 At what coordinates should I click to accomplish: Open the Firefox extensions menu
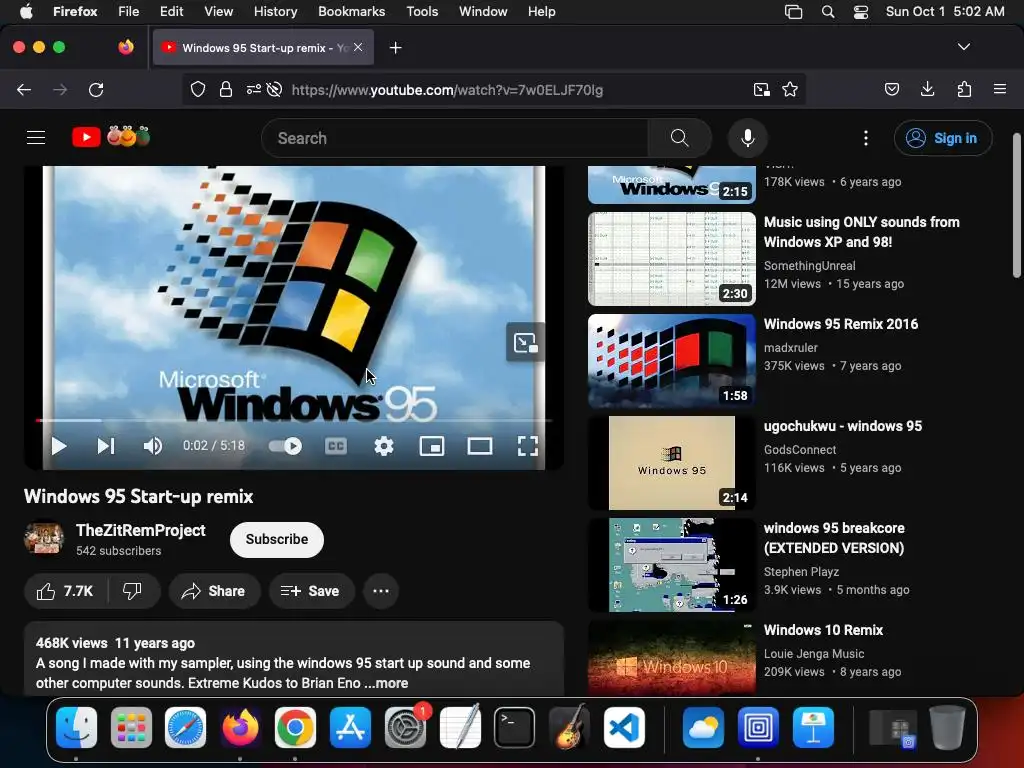tap(965, 89)
